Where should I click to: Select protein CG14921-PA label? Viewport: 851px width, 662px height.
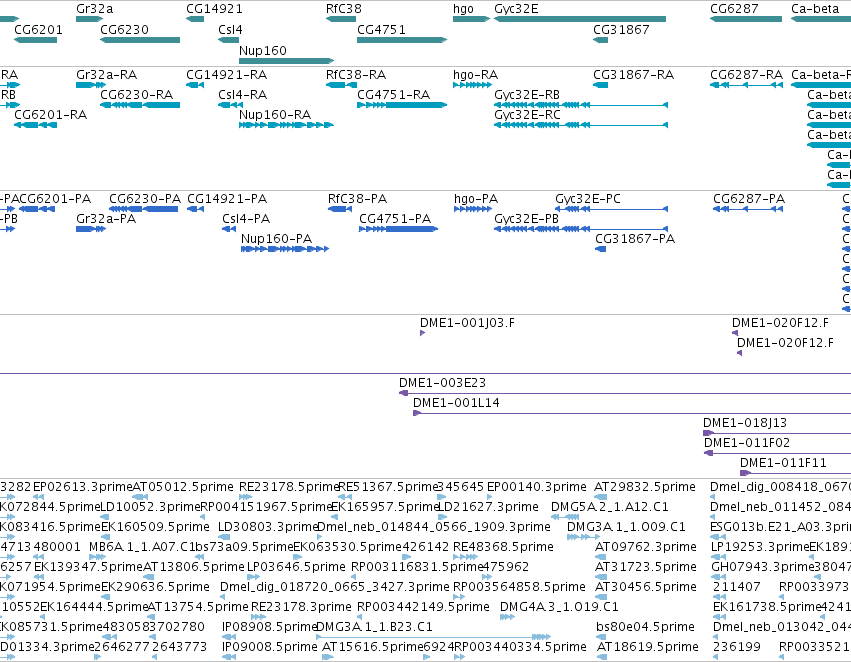tap(227, 199)
